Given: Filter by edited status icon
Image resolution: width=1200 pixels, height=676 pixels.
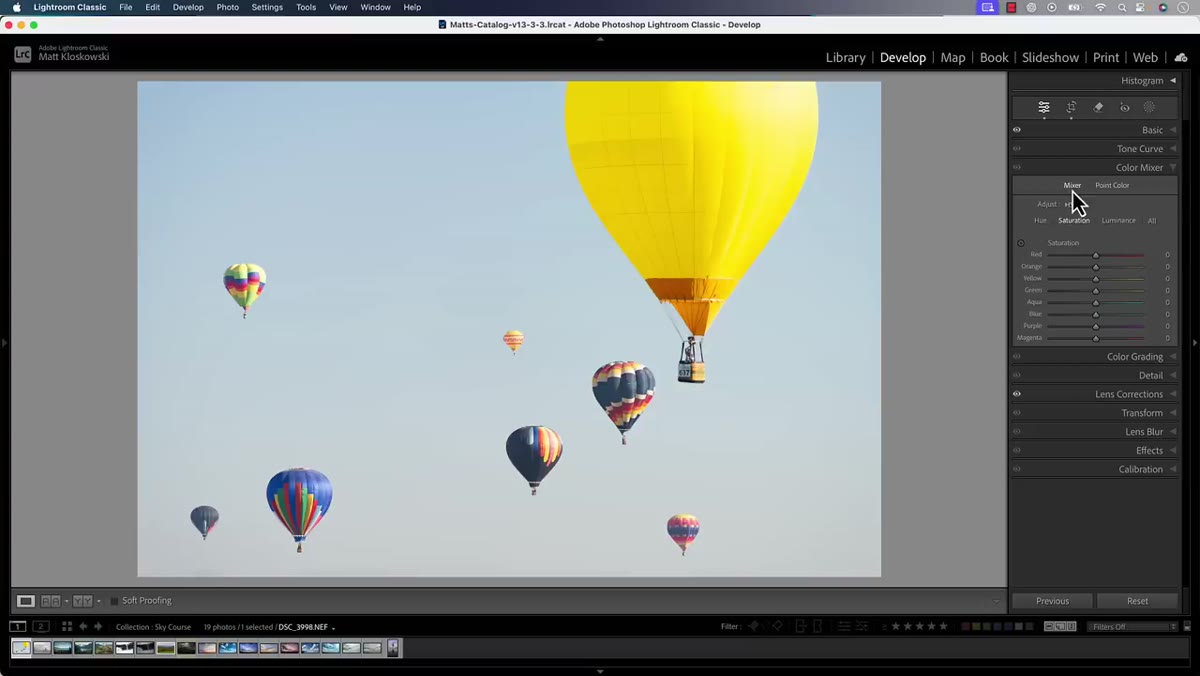Looking at the screenshot, I should 844,627.
